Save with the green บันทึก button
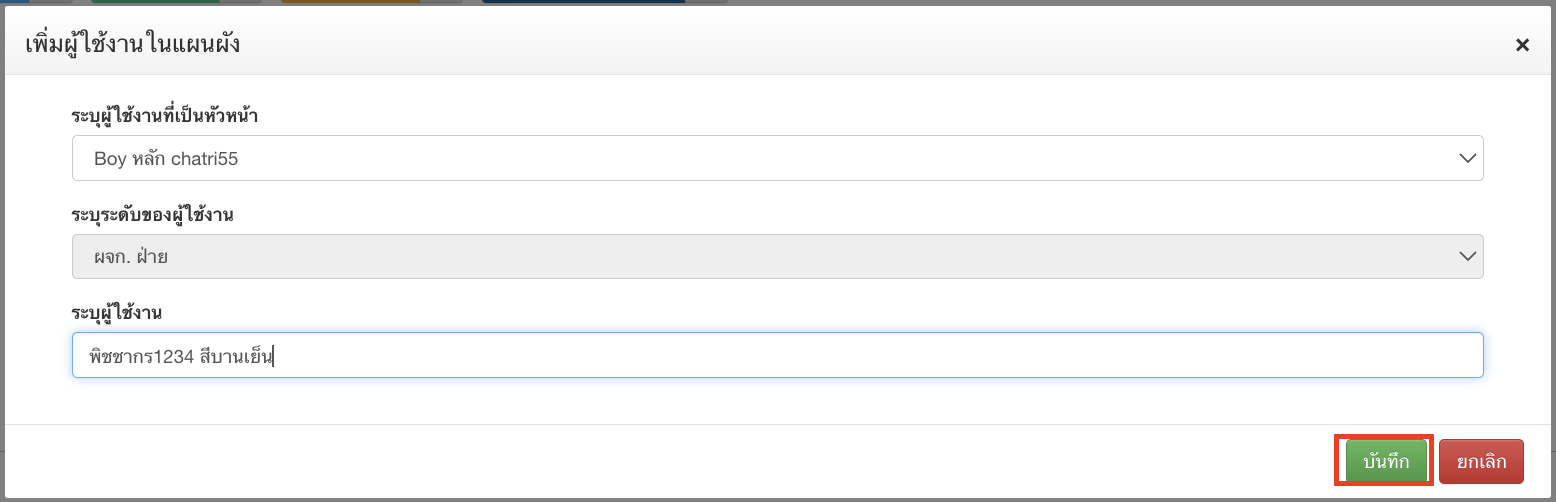This screenshot has height=502, width=1556. coord(1386,461)
